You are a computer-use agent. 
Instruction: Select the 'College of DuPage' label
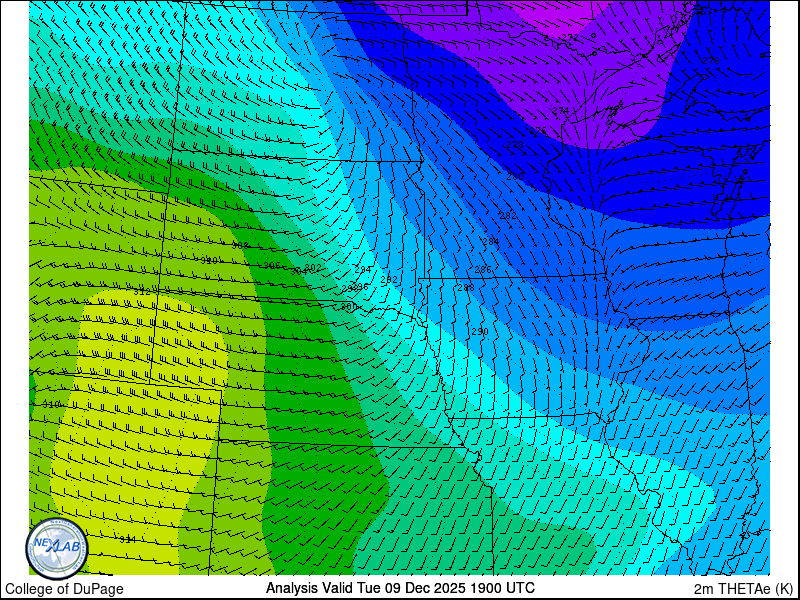click(64, 589)
